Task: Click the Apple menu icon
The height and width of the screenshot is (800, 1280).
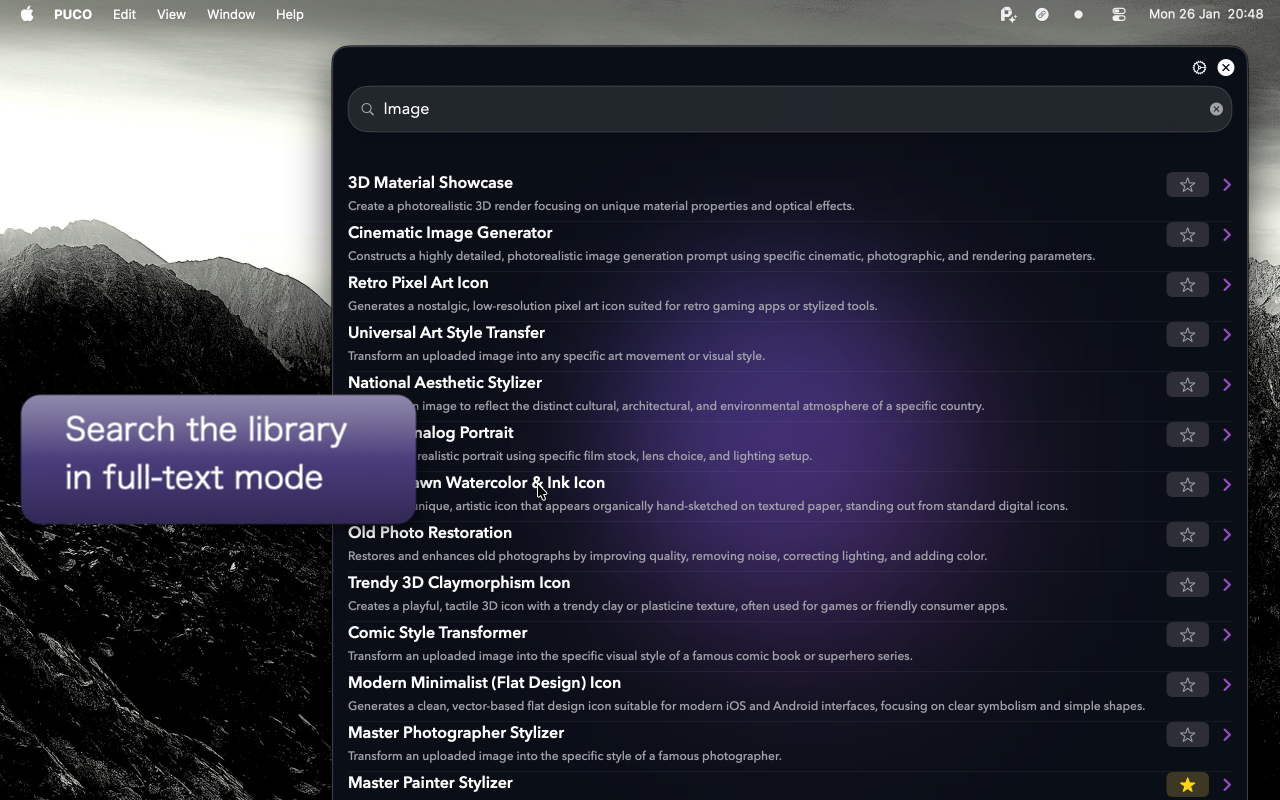Action: [x=27, y=14]
